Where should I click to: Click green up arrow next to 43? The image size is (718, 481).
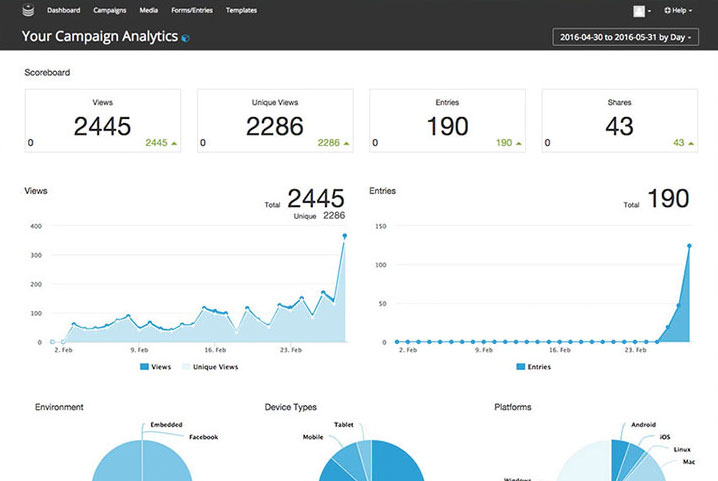[x=691, y=143]
